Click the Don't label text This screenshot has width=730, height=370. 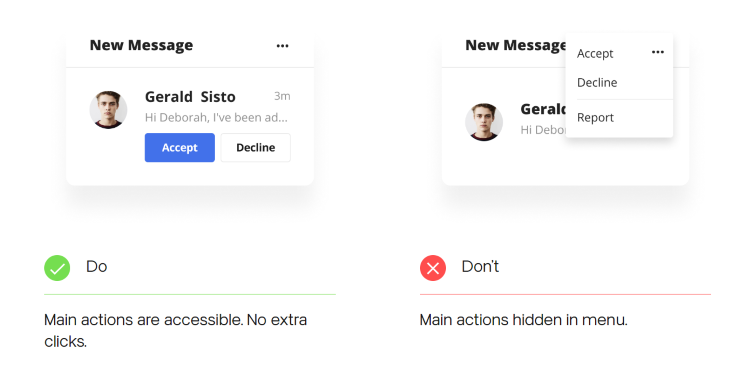coord(480,267)
